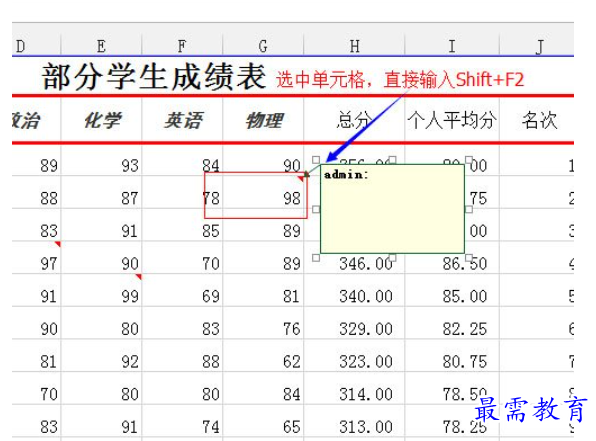Select the 化学 header cell
The height and width of the screenshot is (441, 596).
(101, 120)
